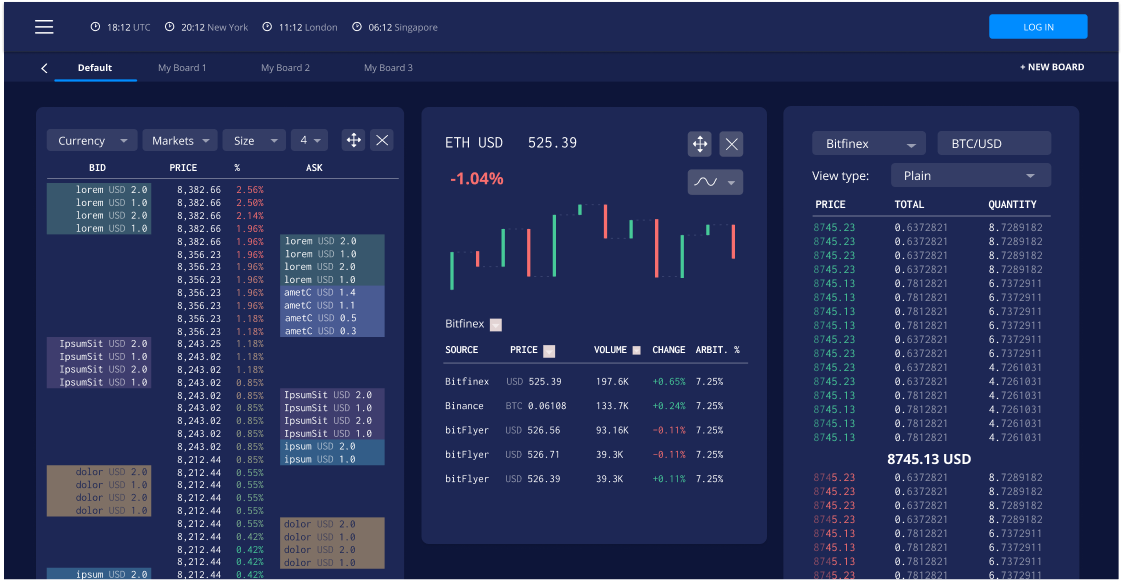The image size is (1122, 580).
Task: Click the TOTAL column header
Action: 909,205
